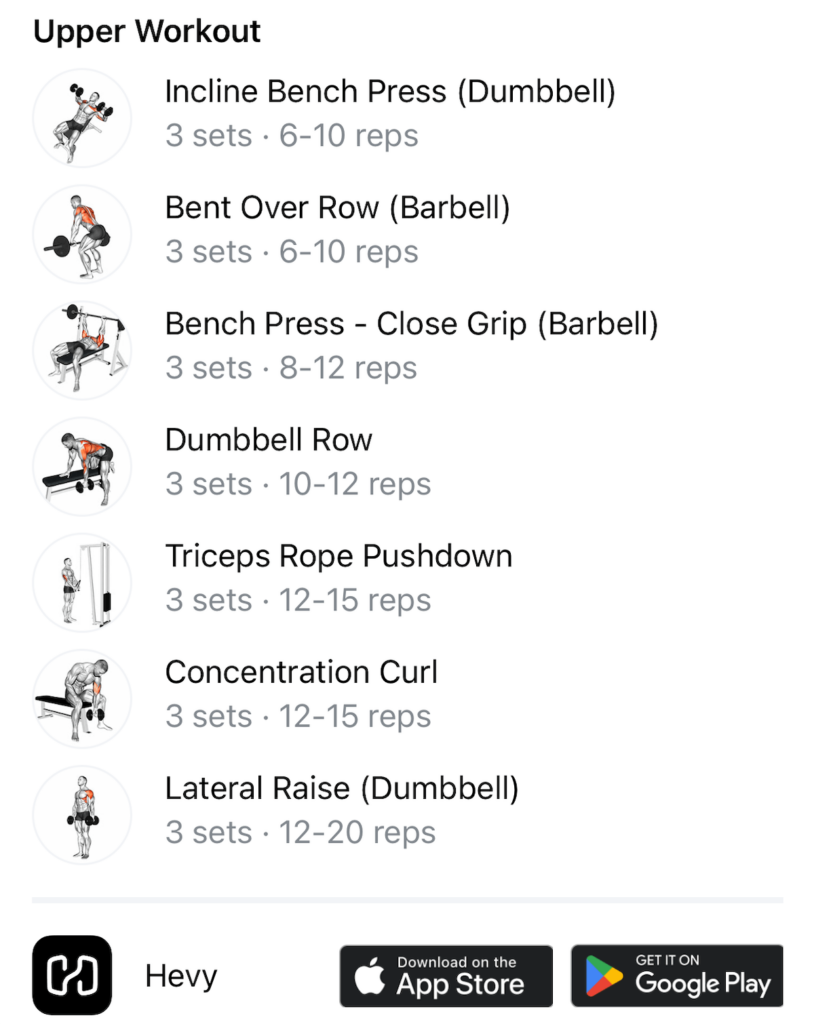The width and height of the screenshot is (814, 1024).
Task: Select Bench Press - Close Grip (Barbell) title
Action: [412, 324]
